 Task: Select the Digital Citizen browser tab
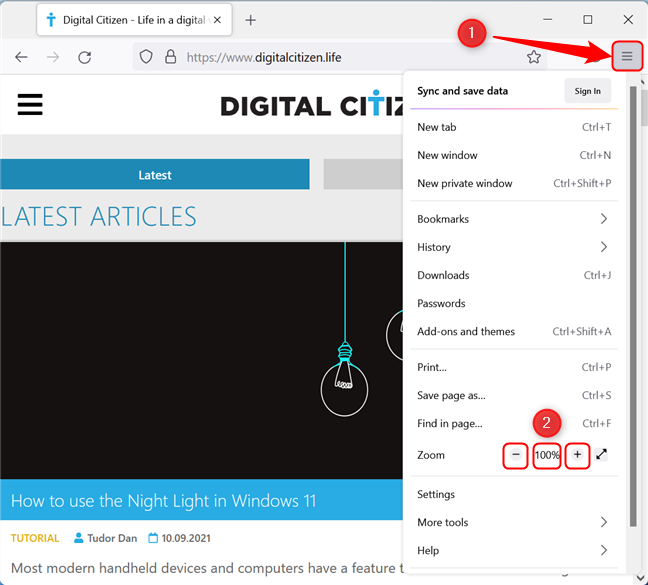(134, 20)
